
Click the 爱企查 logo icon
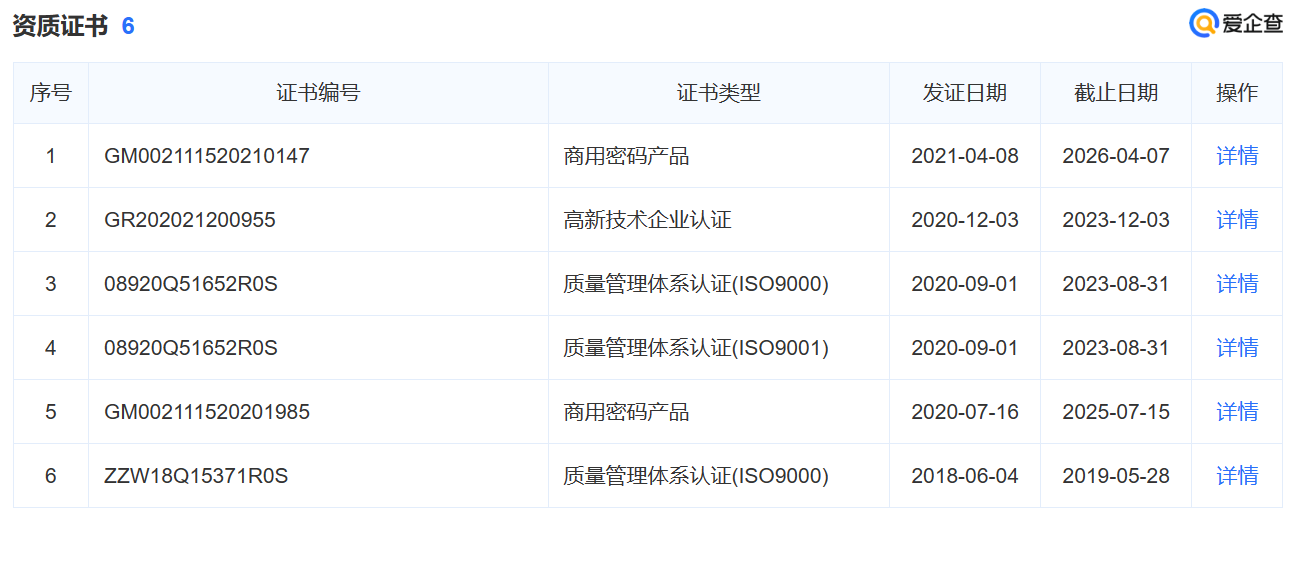click(1203, 24)
